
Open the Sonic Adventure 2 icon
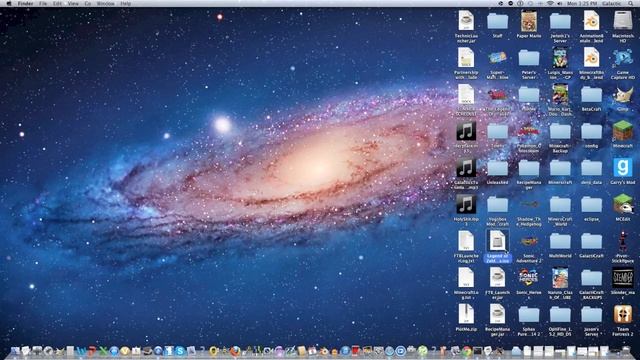pyautogui.click(x=529, y=242)
